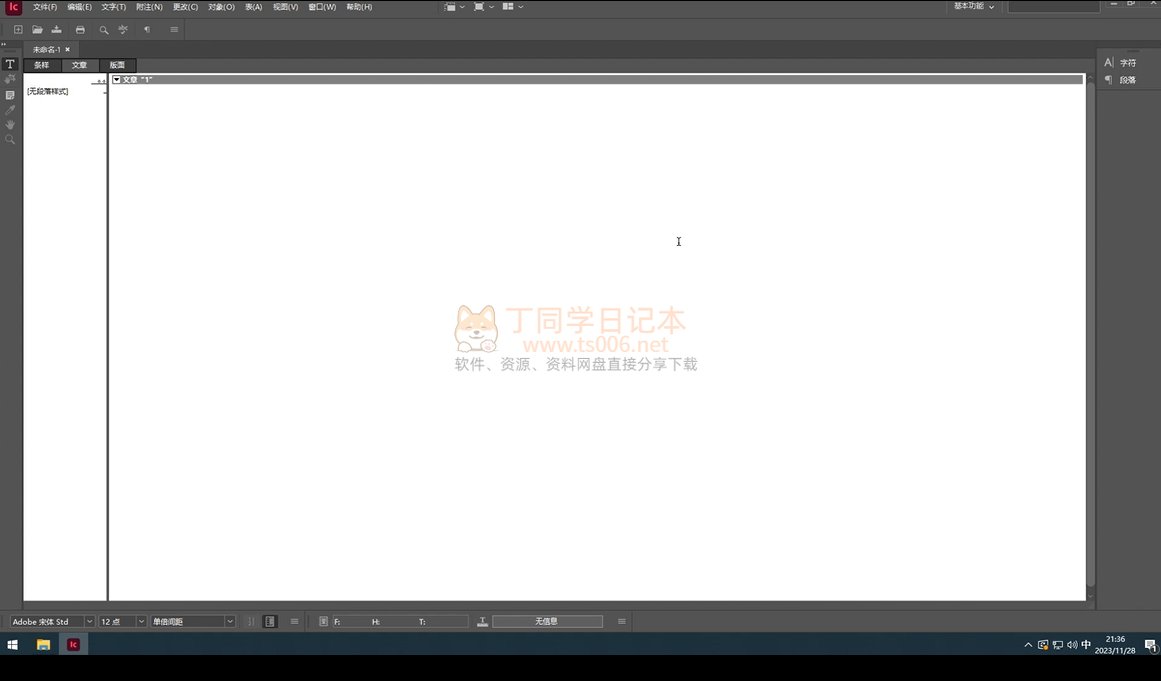
Task: Collapse the 文章 "1" story triangle
Action: 116,79
